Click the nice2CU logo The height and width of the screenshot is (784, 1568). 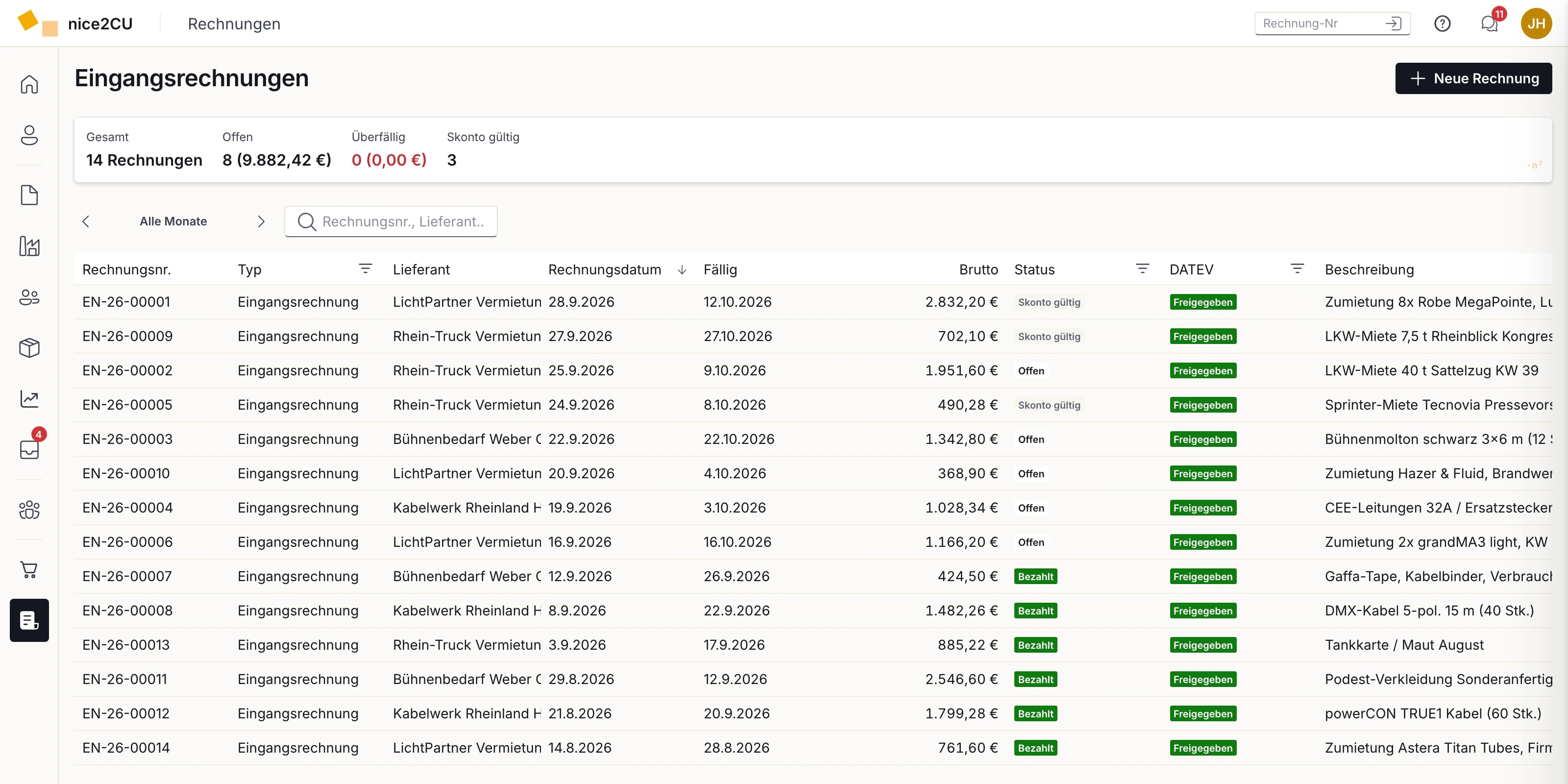pyautogui.click(x=75, y=24)
